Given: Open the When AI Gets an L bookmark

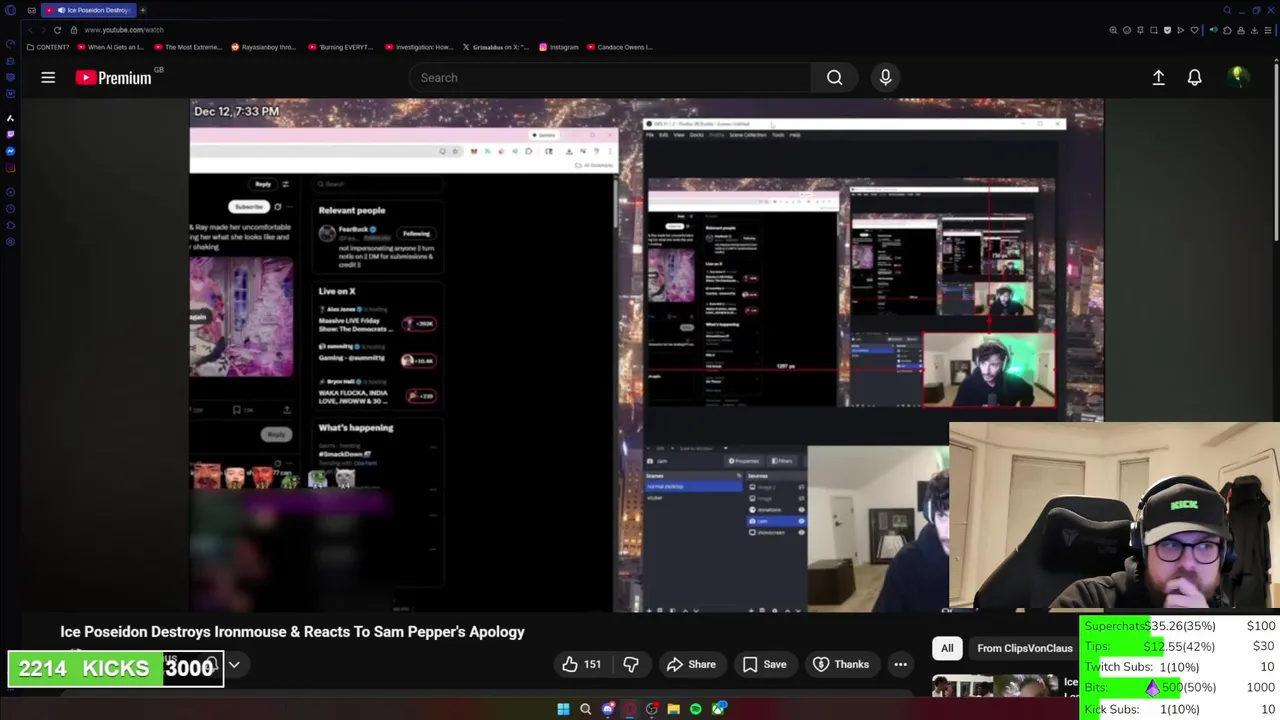Looking at the screenshot, I should [110, 47].
